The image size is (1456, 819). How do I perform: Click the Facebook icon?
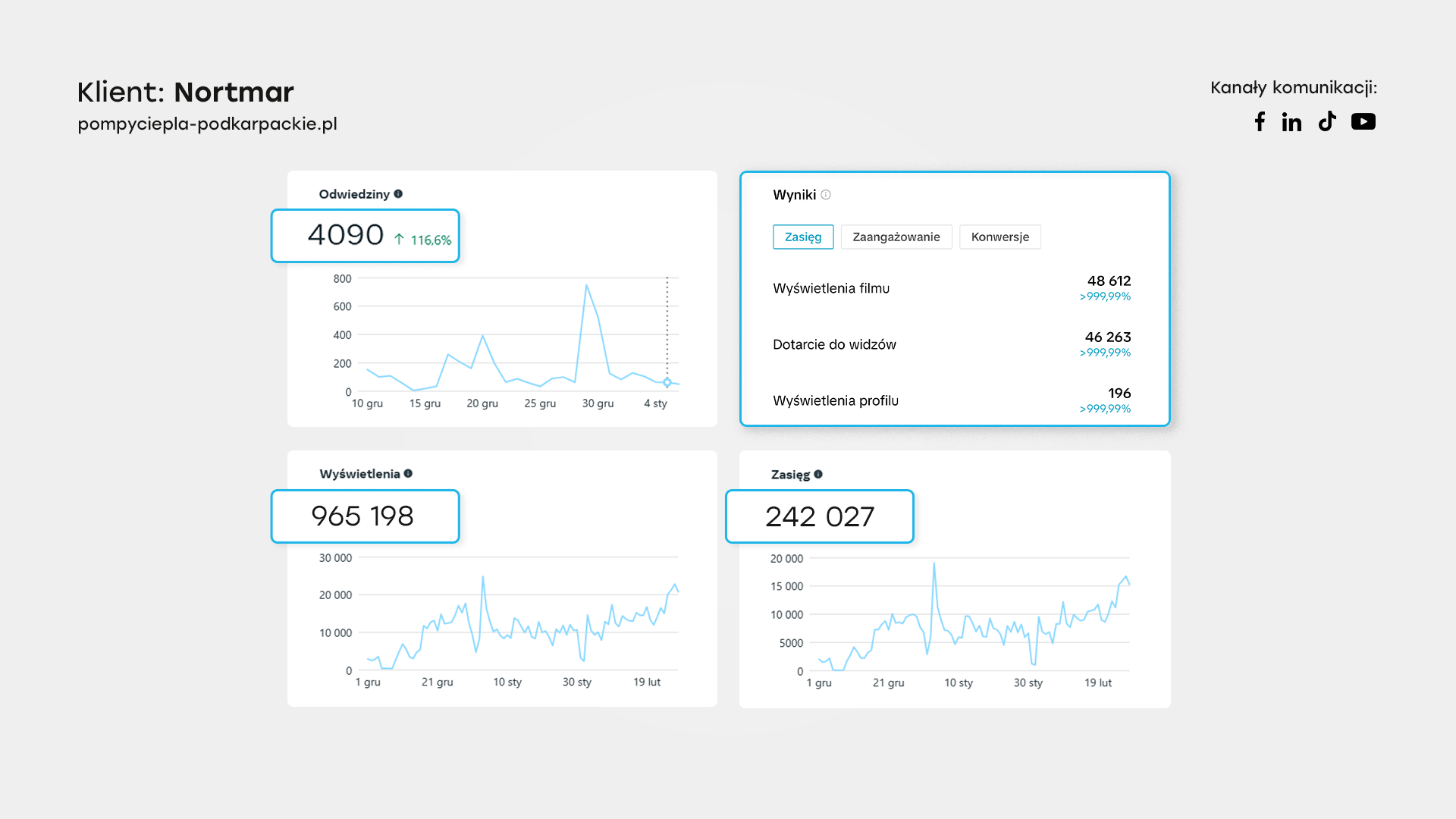1260,121
